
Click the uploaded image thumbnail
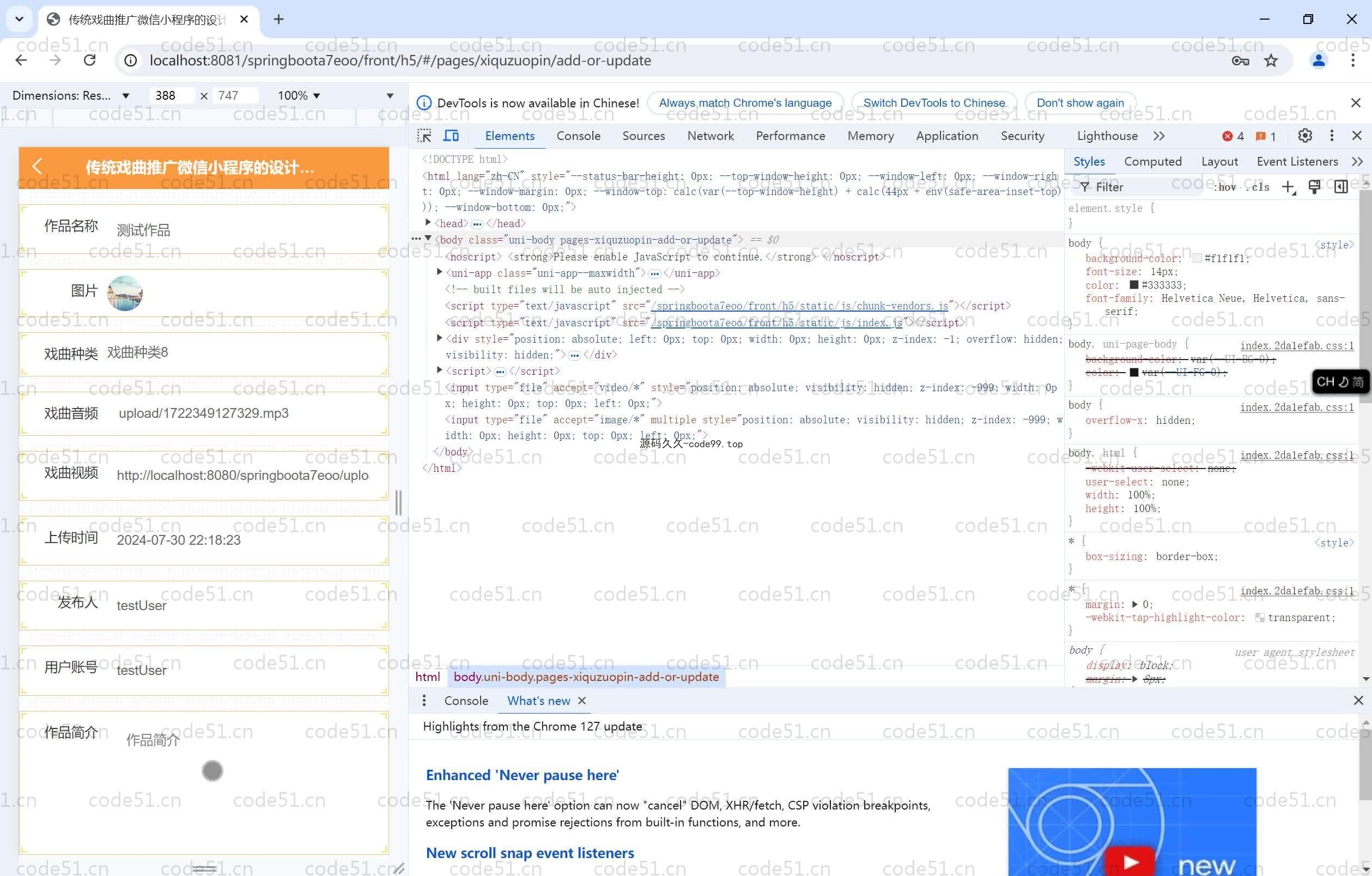click(125, 293)
